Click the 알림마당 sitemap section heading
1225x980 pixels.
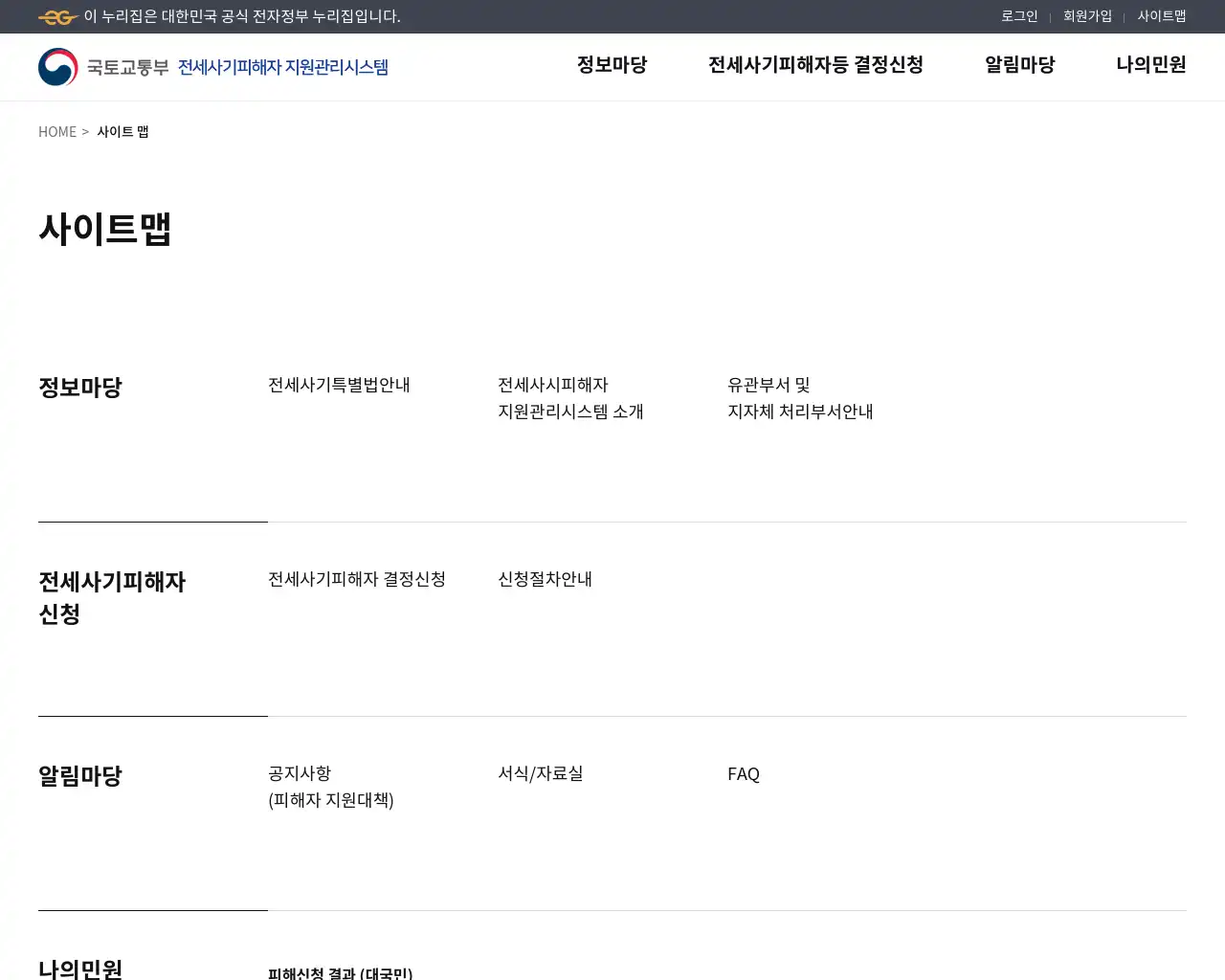pos(80,776)
